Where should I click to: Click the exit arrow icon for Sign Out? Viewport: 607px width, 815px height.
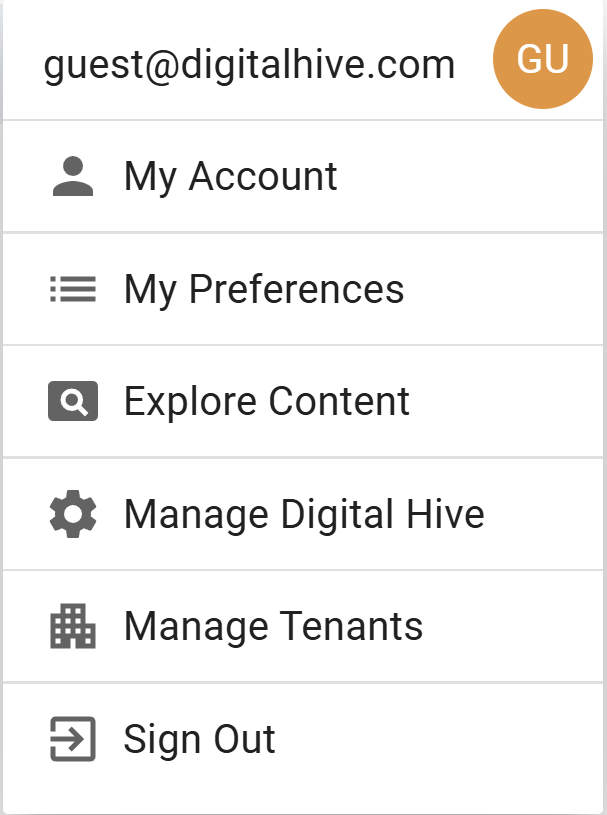(x=73, y=739)
